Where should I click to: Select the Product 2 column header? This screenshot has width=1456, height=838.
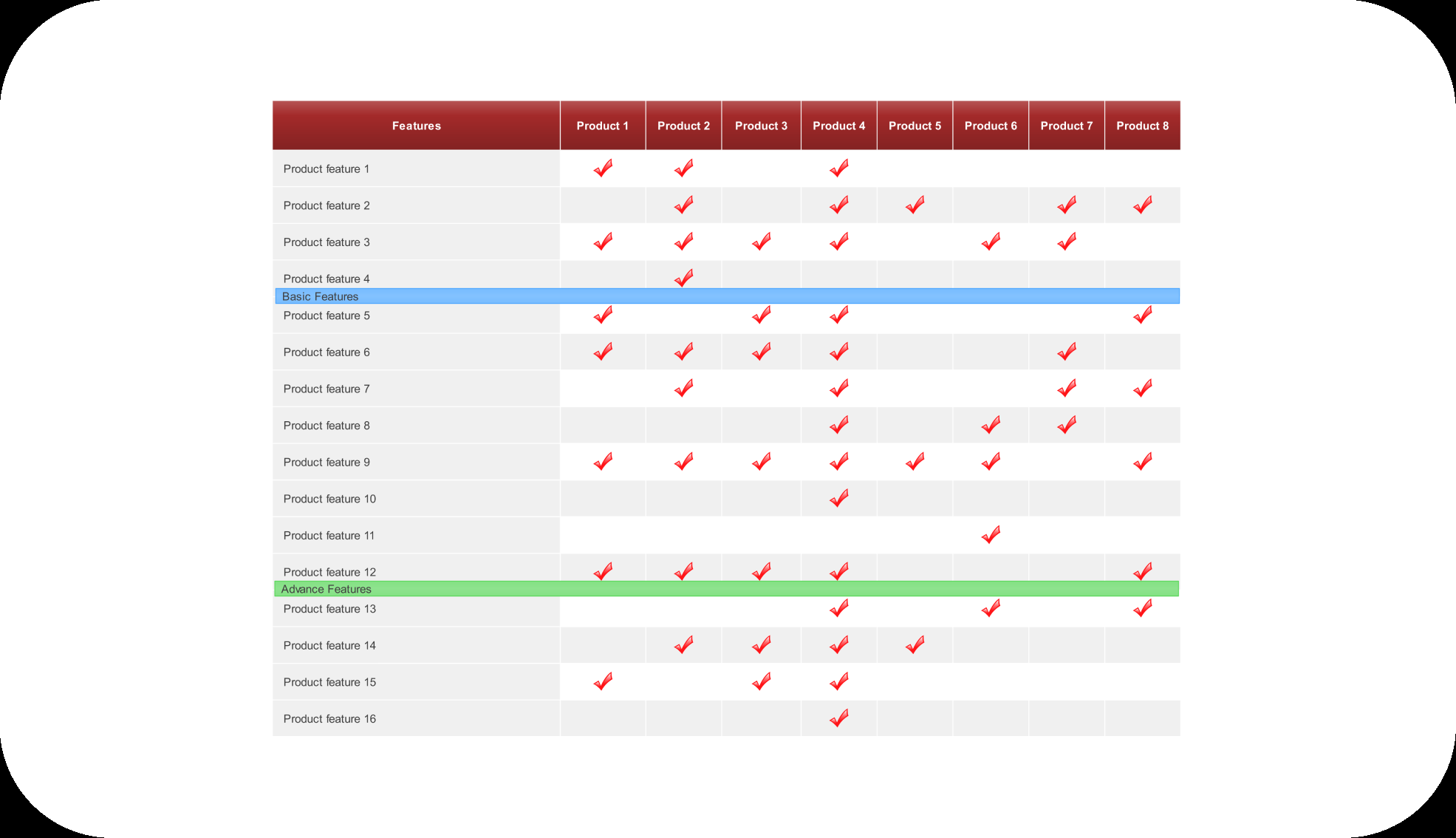(x=683, y=126)
